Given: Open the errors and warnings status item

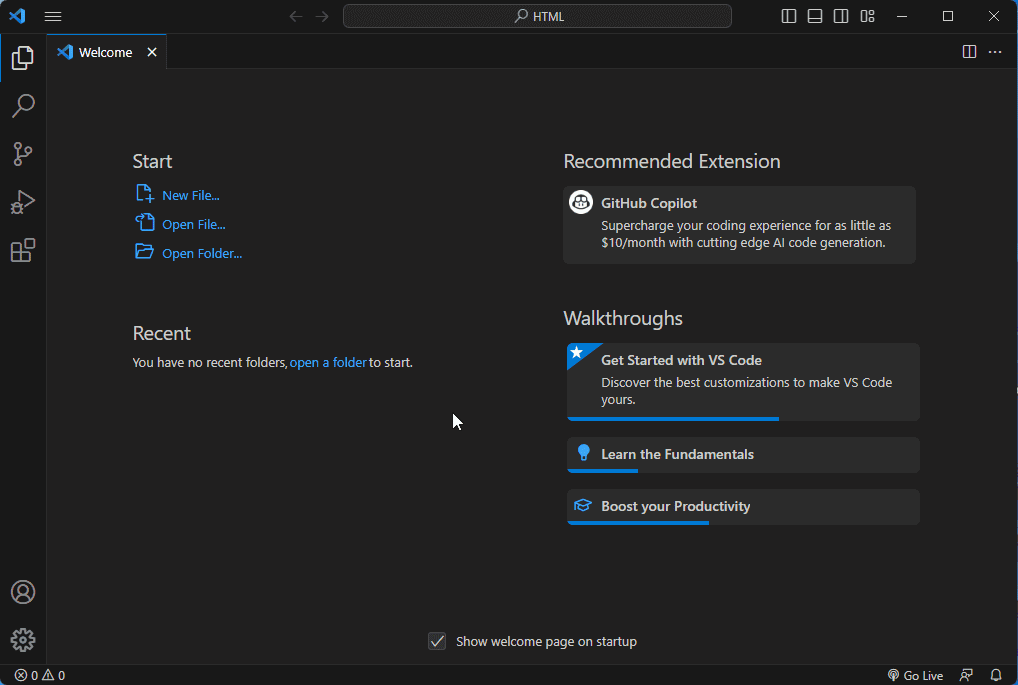Looking at the screenshot, I should pyautogui.click(x=40, y=675).
